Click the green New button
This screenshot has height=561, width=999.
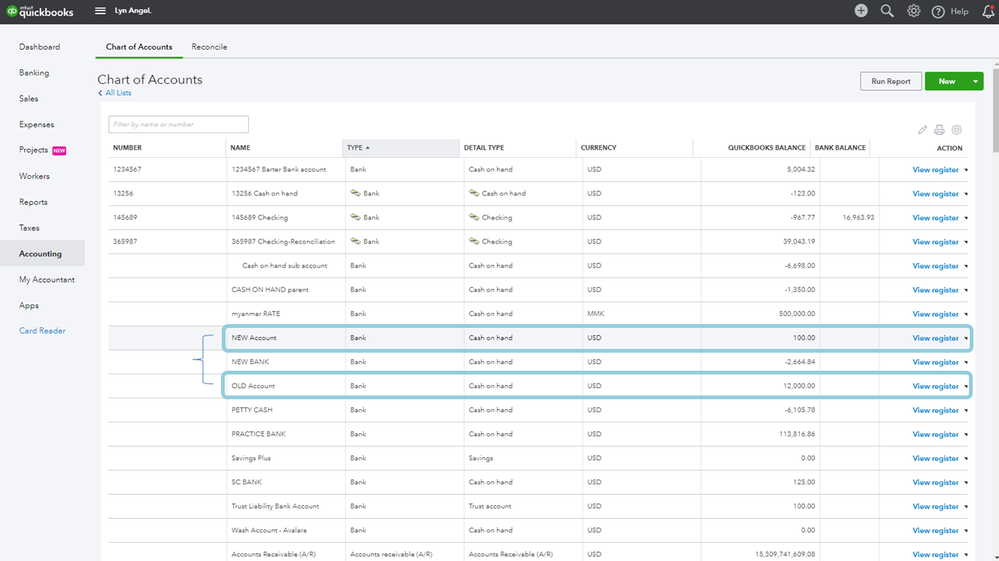[x=947, y=81]
